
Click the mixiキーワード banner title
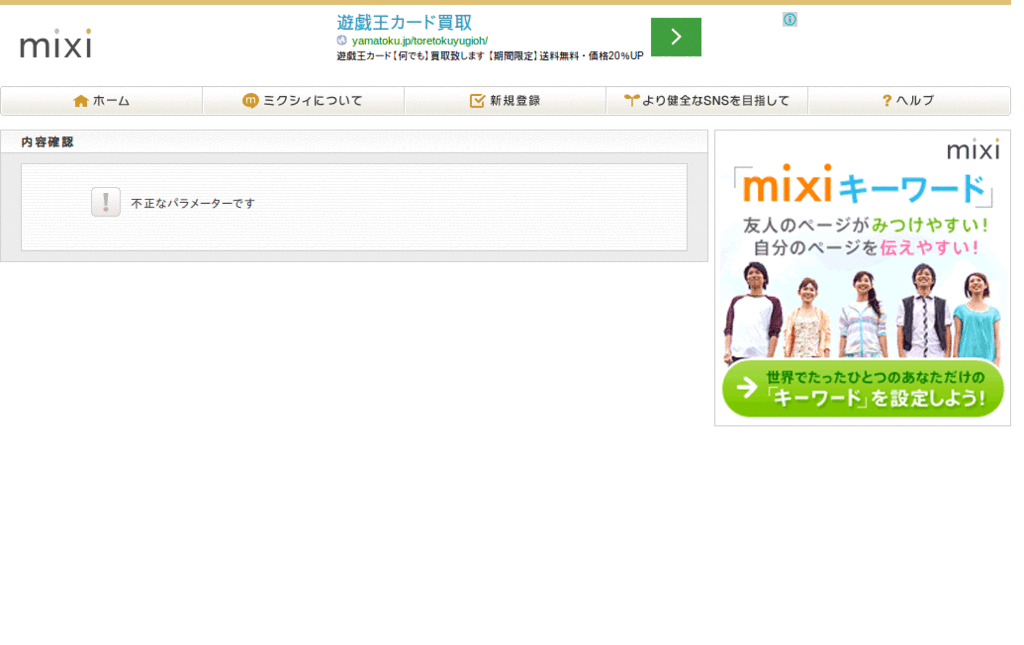click(863, 186)
